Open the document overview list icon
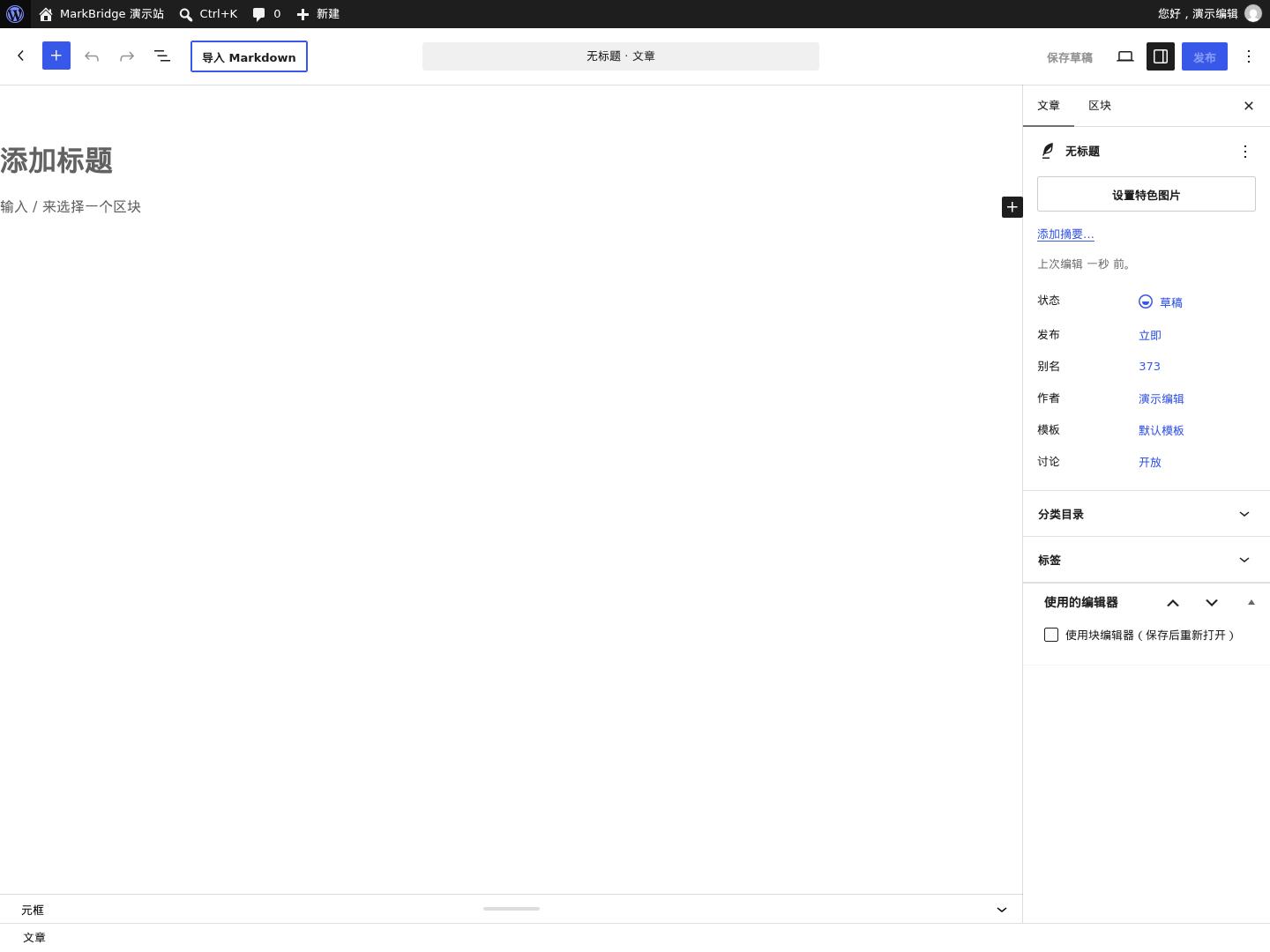 click(x=162, y=56)
